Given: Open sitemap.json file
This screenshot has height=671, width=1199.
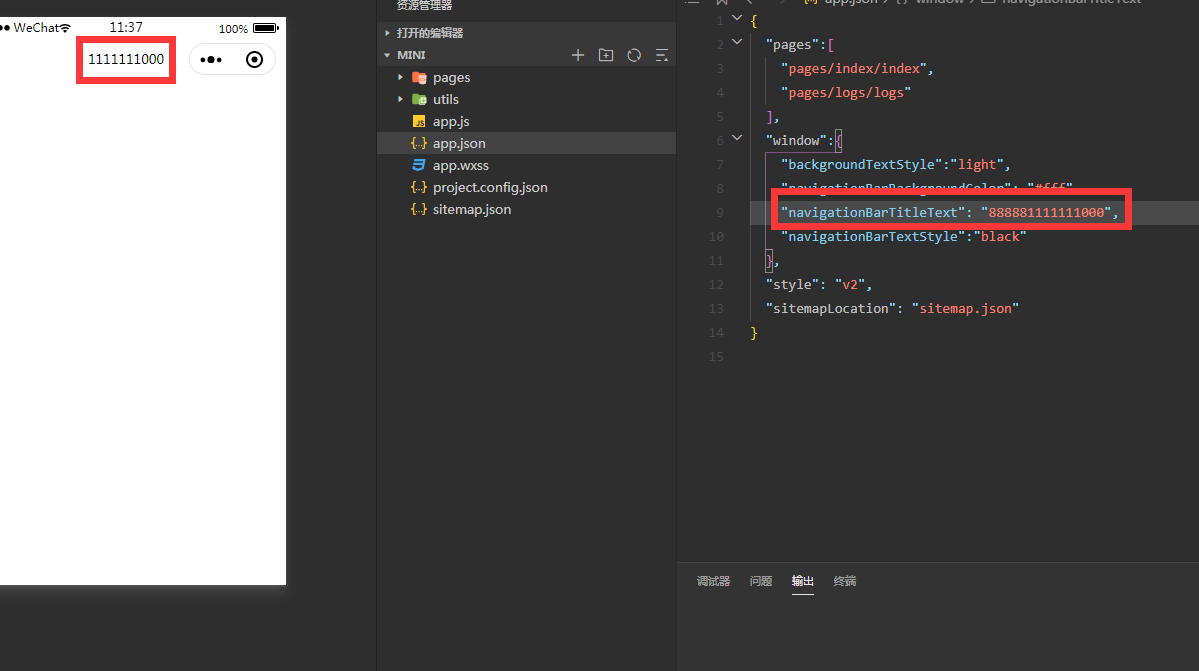Looking at the screenshot, I should pos(526,209).
